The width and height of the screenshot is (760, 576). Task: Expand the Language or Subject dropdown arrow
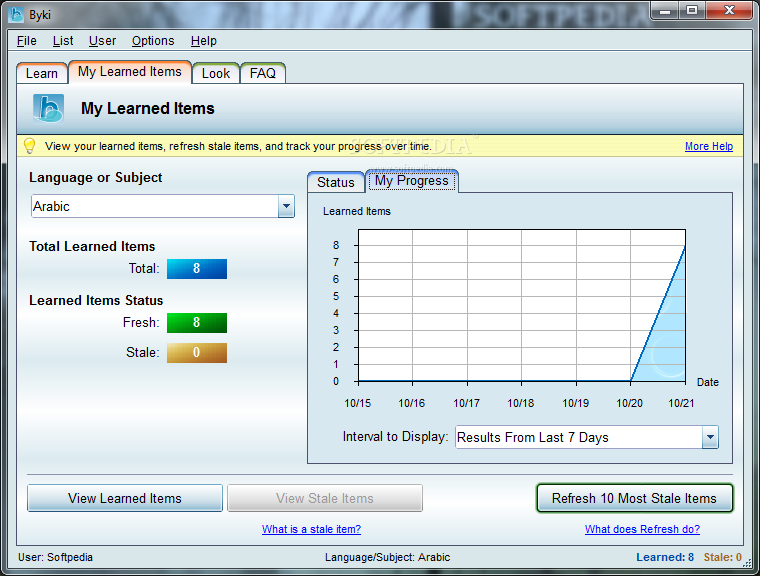(x=286, y=207)
